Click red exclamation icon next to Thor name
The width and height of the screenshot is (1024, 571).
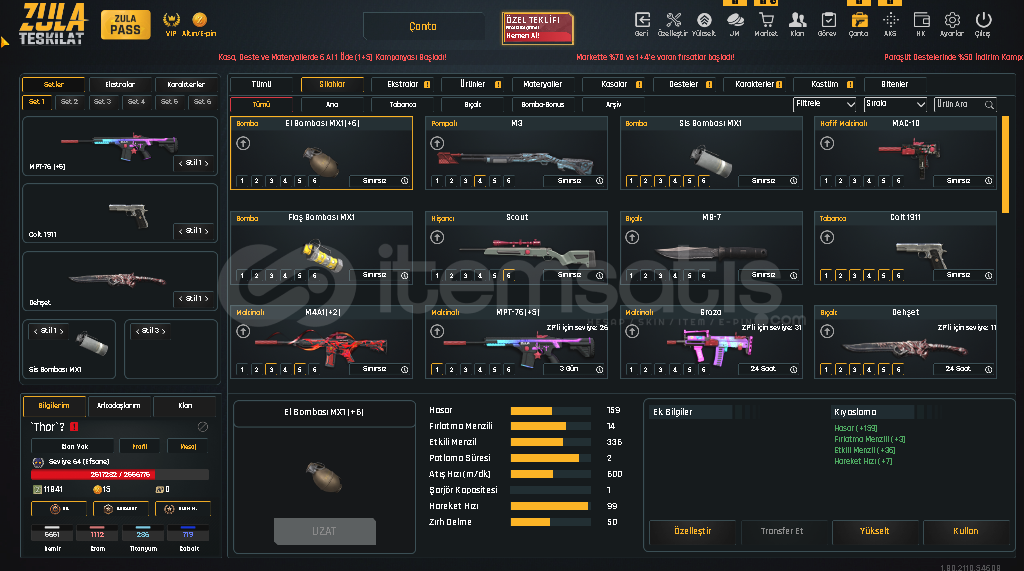click(74, 427)
